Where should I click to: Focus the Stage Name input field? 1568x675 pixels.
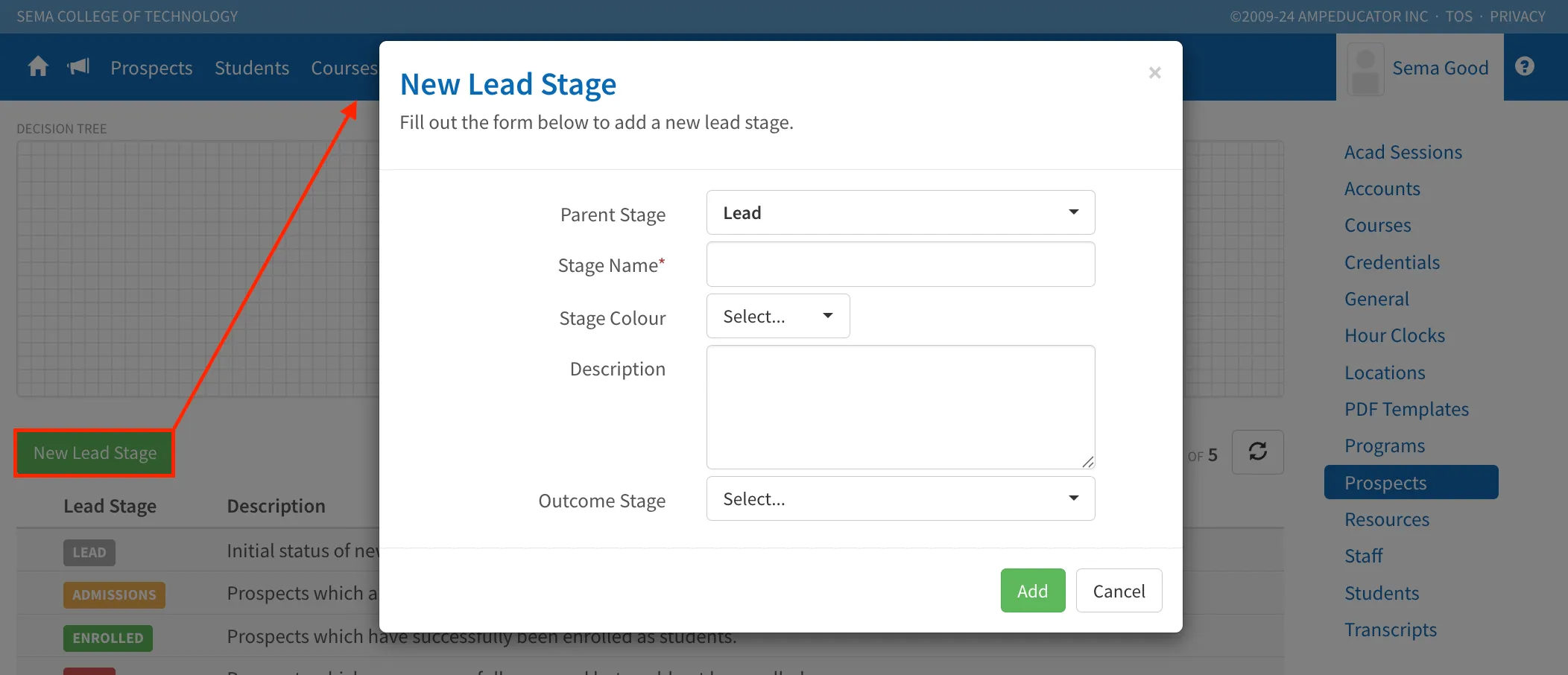coord(900,264)
